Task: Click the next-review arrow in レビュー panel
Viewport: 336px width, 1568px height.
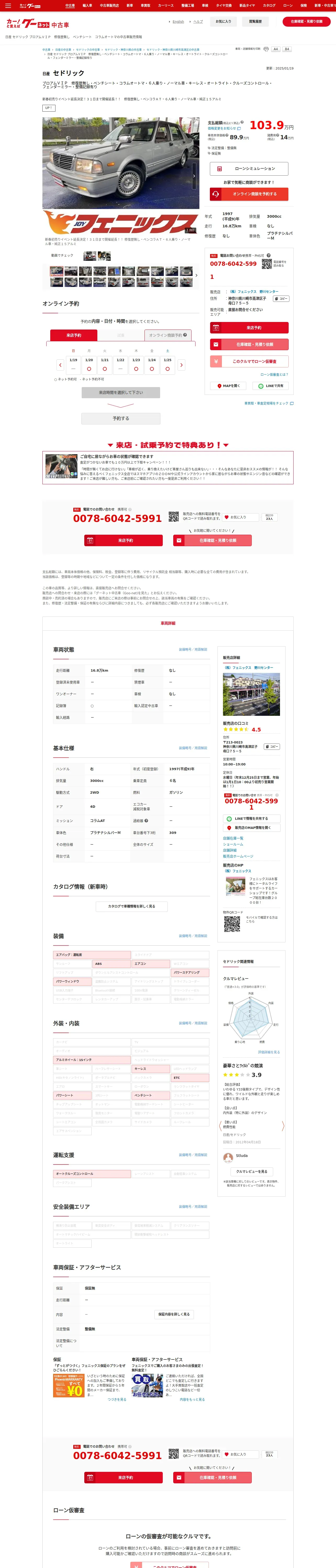Action: coord(283,1126)
